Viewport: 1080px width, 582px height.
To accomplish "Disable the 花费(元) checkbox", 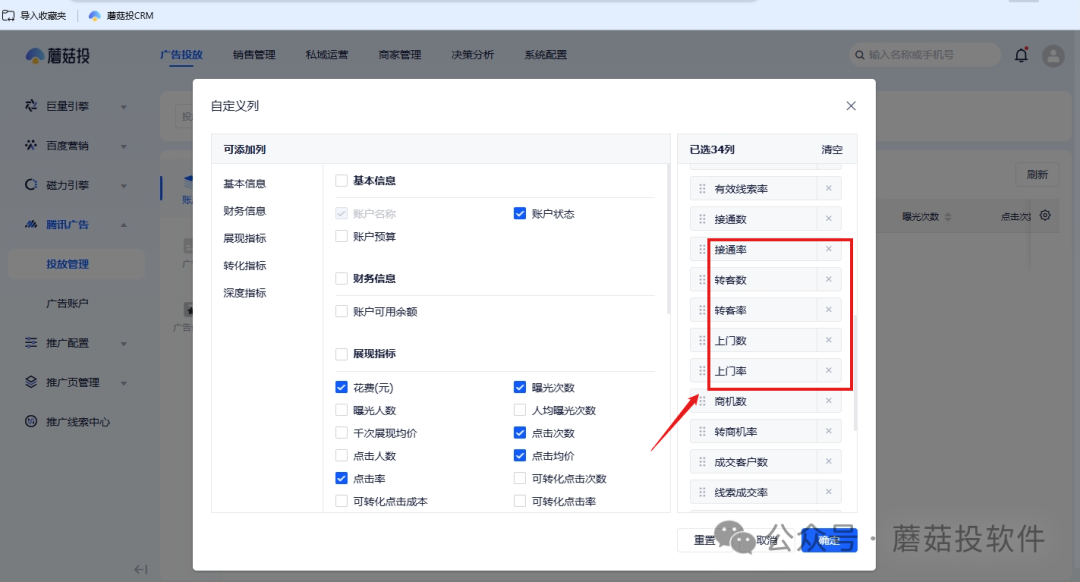I will click(x=340, y=387).
